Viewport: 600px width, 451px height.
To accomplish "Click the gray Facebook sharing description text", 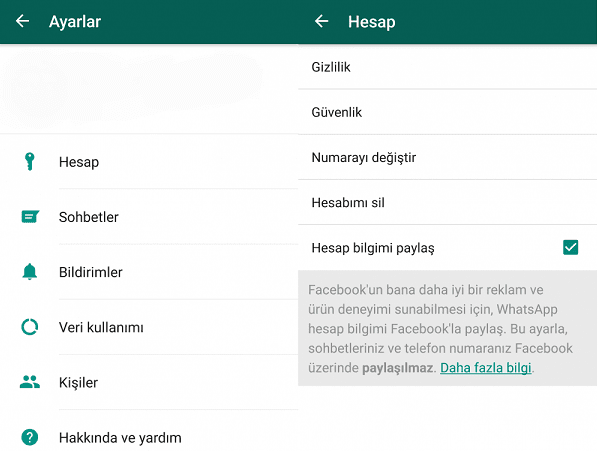I will click(x=440, y=329).
